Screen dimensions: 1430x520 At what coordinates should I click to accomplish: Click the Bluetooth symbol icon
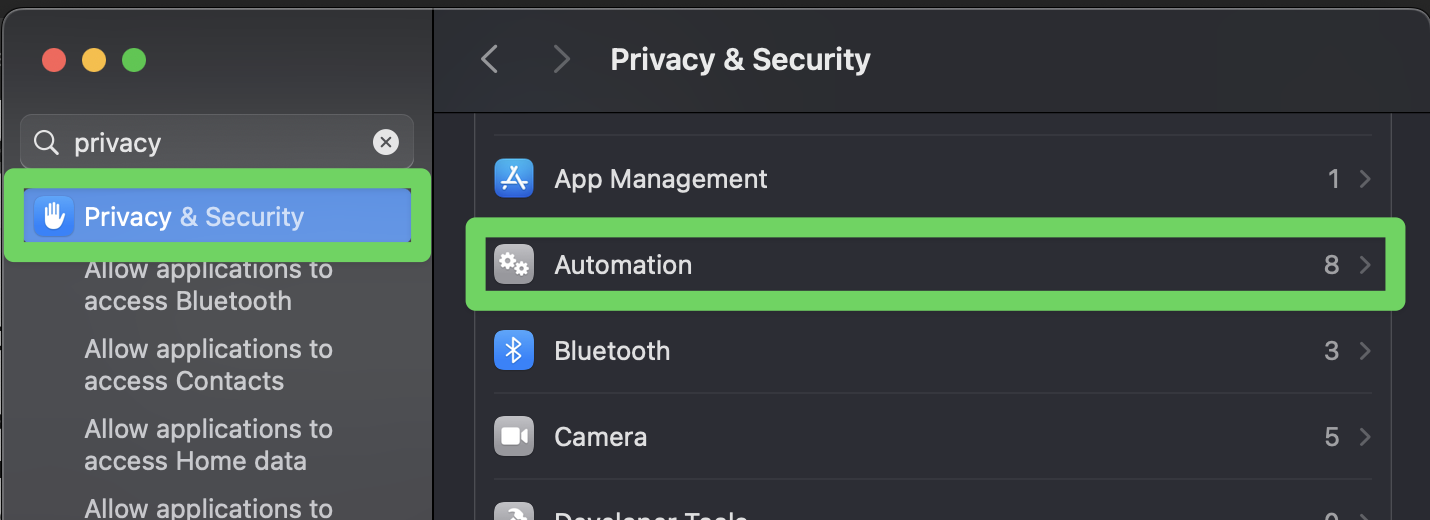tap(514, 351)
